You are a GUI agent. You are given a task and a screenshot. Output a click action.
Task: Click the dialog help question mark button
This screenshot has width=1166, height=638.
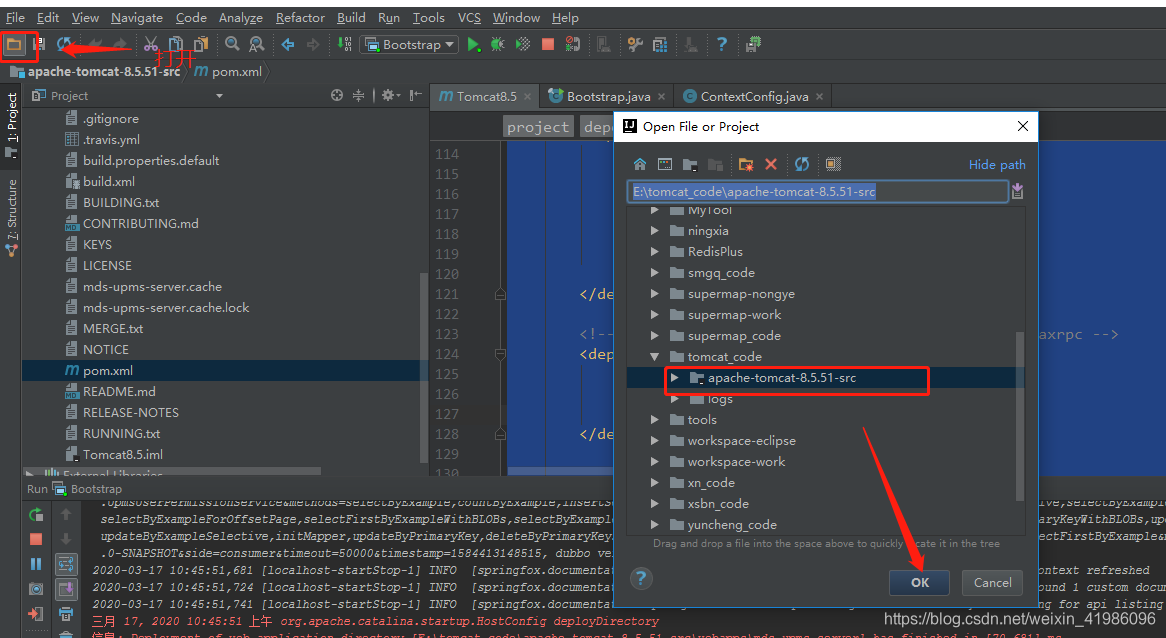641,579
